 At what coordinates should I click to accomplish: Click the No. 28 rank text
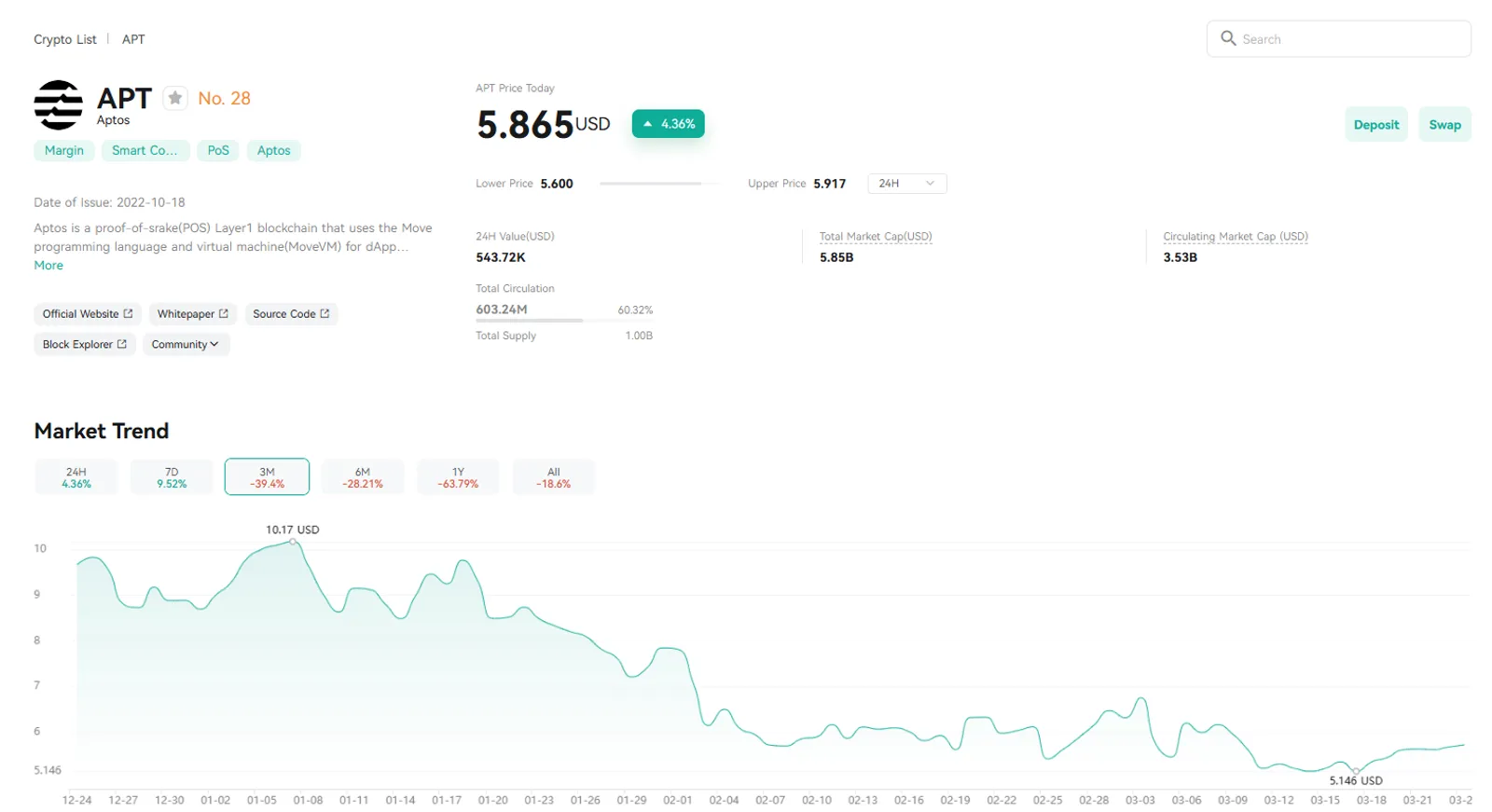224,98
